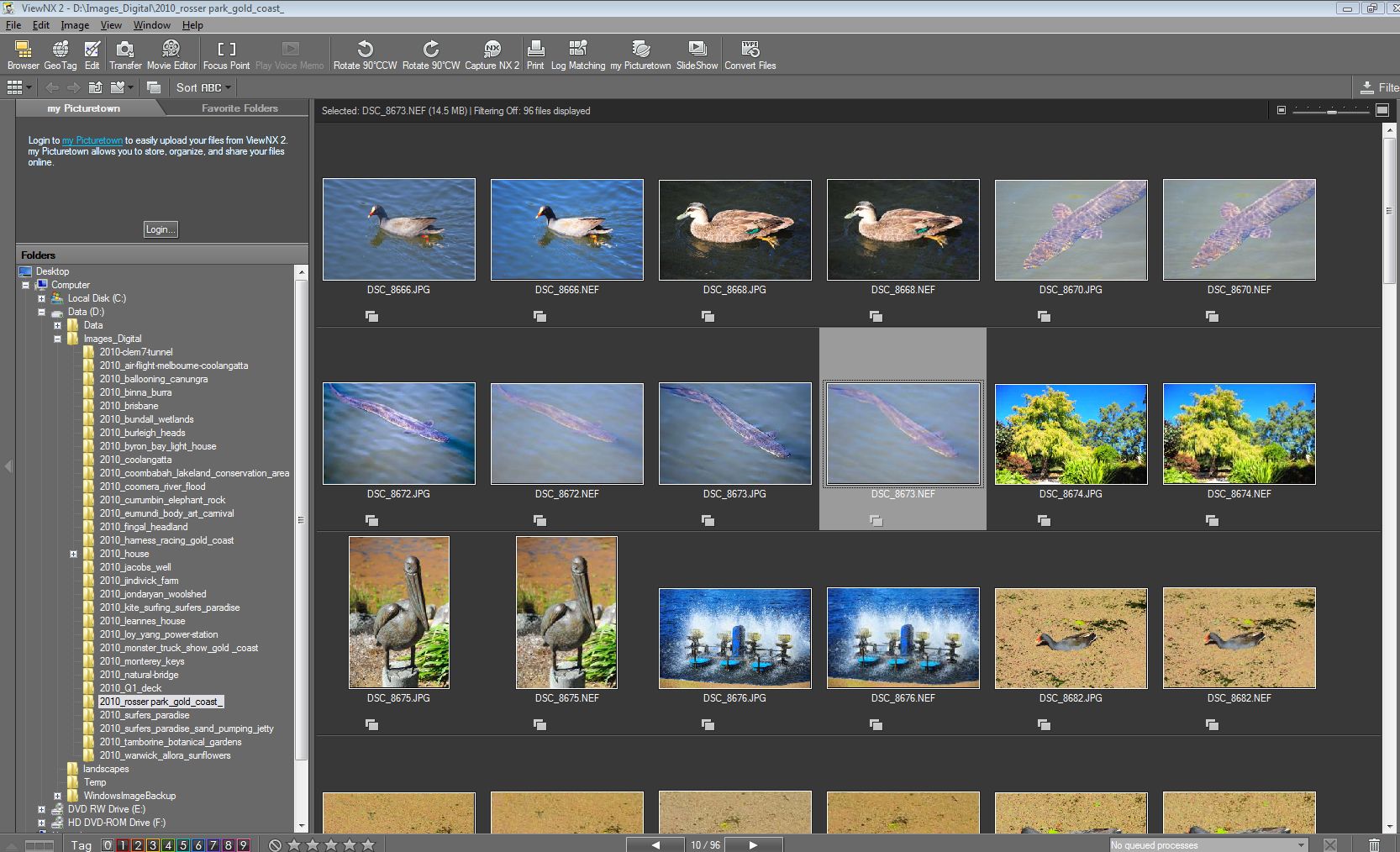The height and width of the screenshot is (852, 1400).
Task: Open the Sort ABC dropdown
Action: (203, 87)
